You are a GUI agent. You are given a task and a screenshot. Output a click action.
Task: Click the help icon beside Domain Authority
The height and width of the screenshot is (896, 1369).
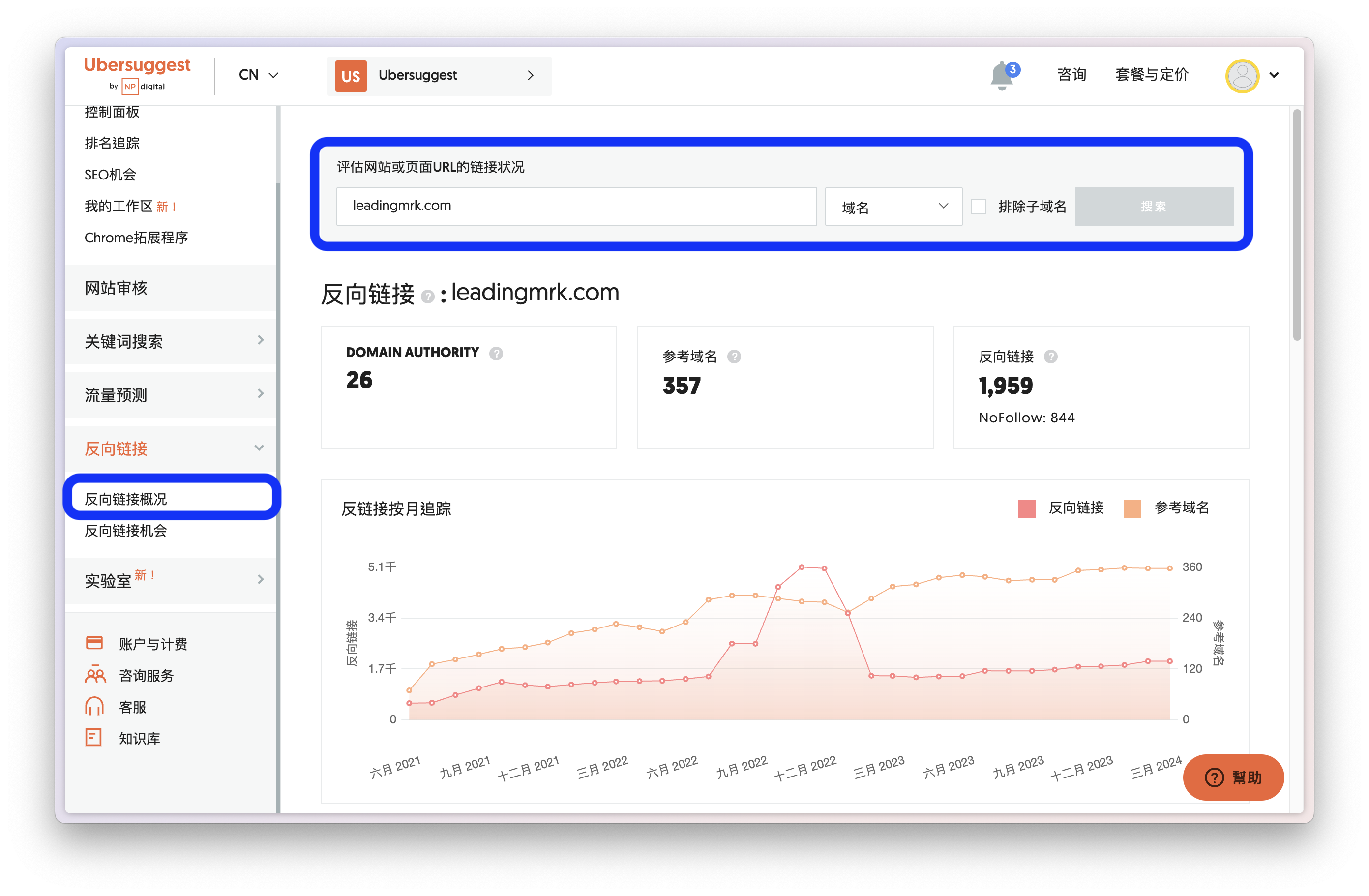tap(496, 353)
